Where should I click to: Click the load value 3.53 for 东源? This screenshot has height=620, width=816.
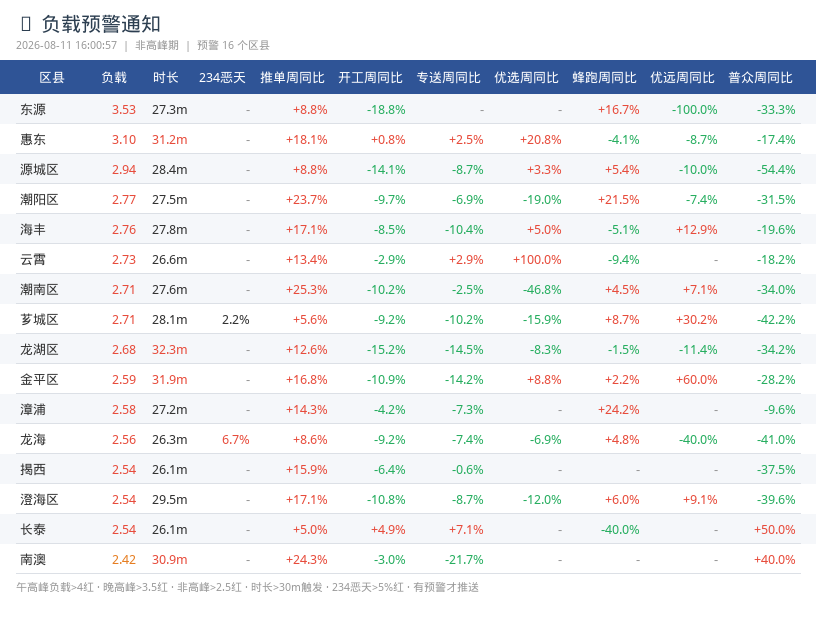[x=124, y=110]
